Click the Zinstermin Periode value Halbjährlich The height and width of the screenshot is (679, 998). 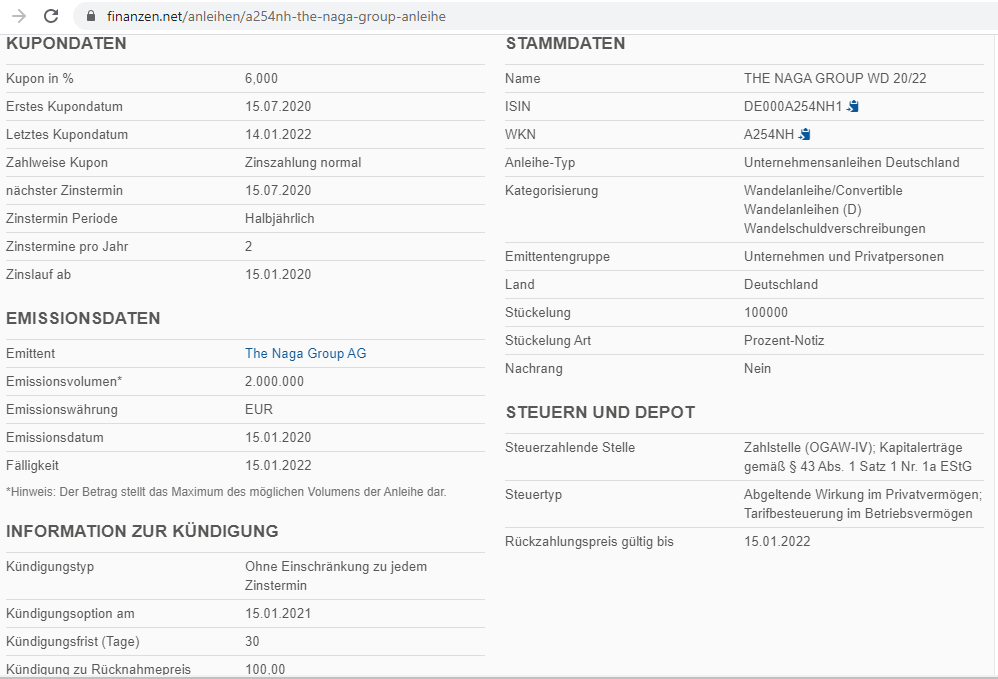[x=281, y=218]
